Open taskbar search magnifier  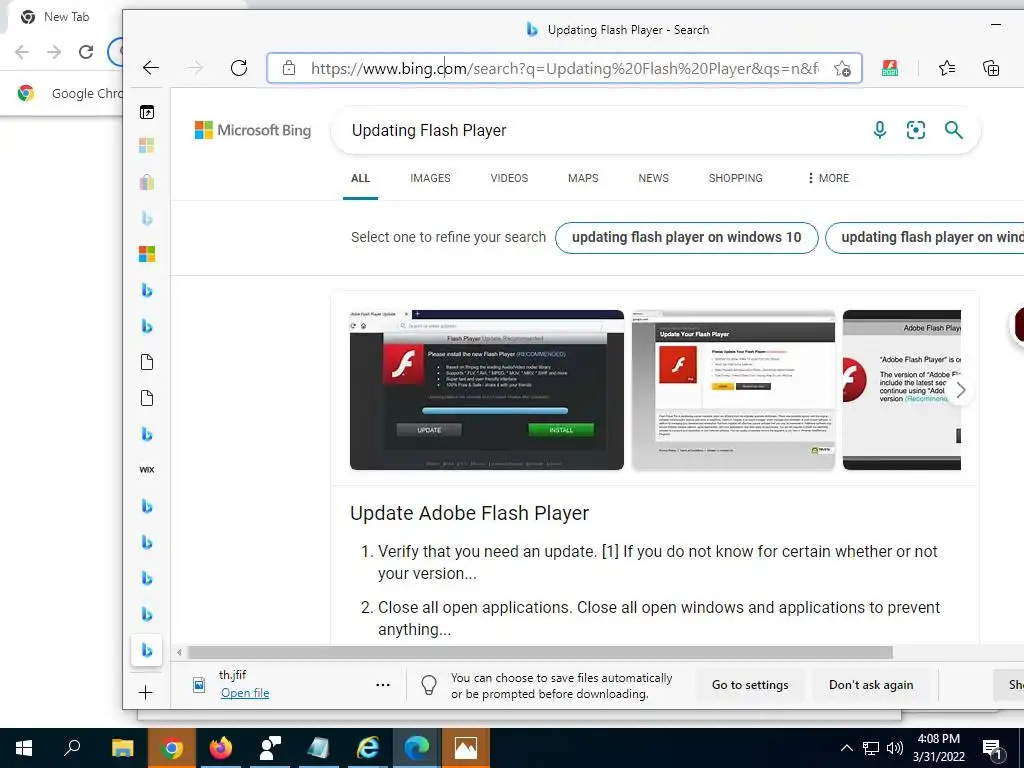click(72, 748)
